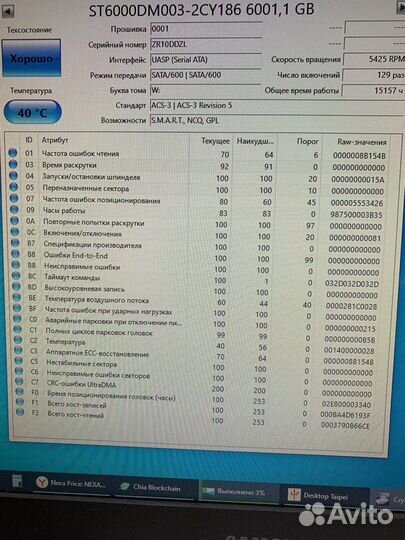Click status orb for Включения/отключения
The width and height of the screenshot is (405, 540).
[x=15, y=232]
